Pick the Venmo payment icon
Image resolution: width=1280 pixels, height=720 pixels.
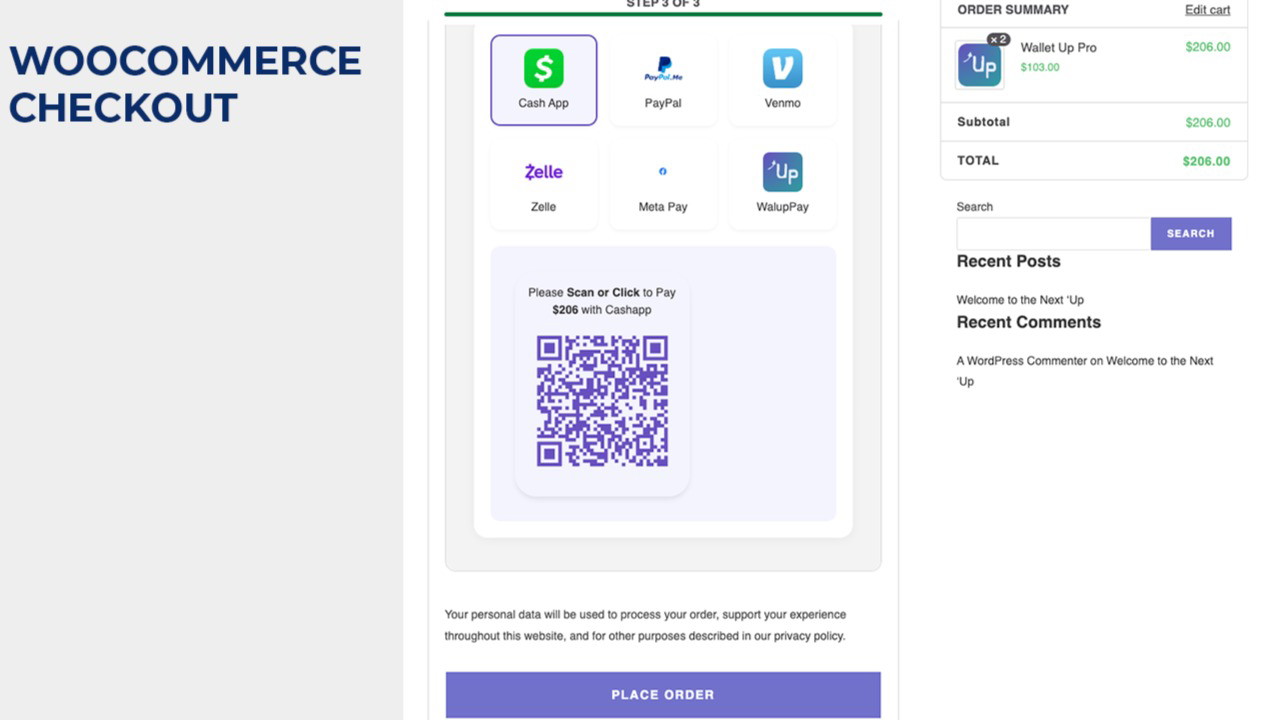tap(782, 68)
